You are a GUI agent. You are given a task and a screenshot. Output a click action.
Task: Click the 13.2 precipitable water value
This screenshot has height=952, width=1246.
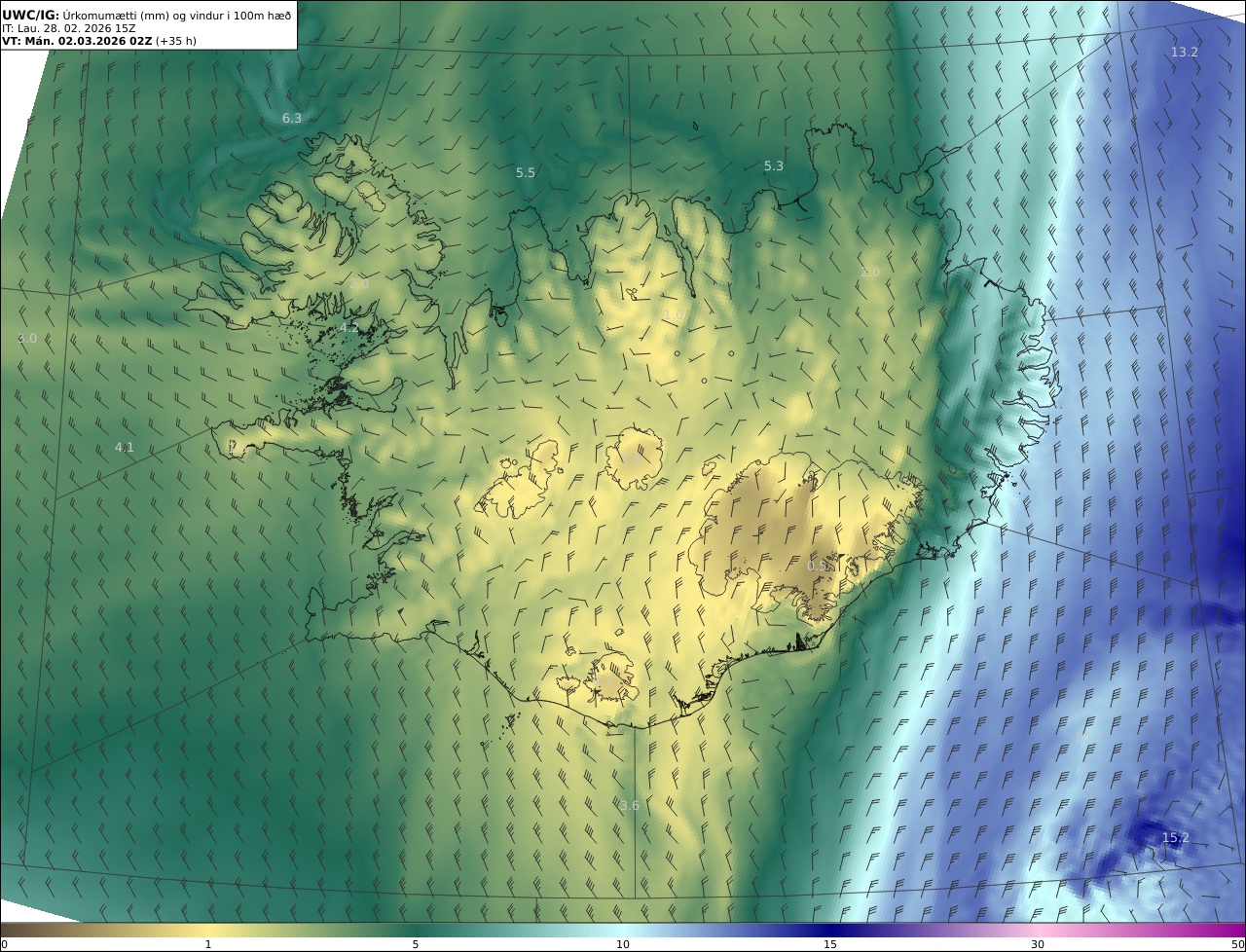[x=1184, y=53]
